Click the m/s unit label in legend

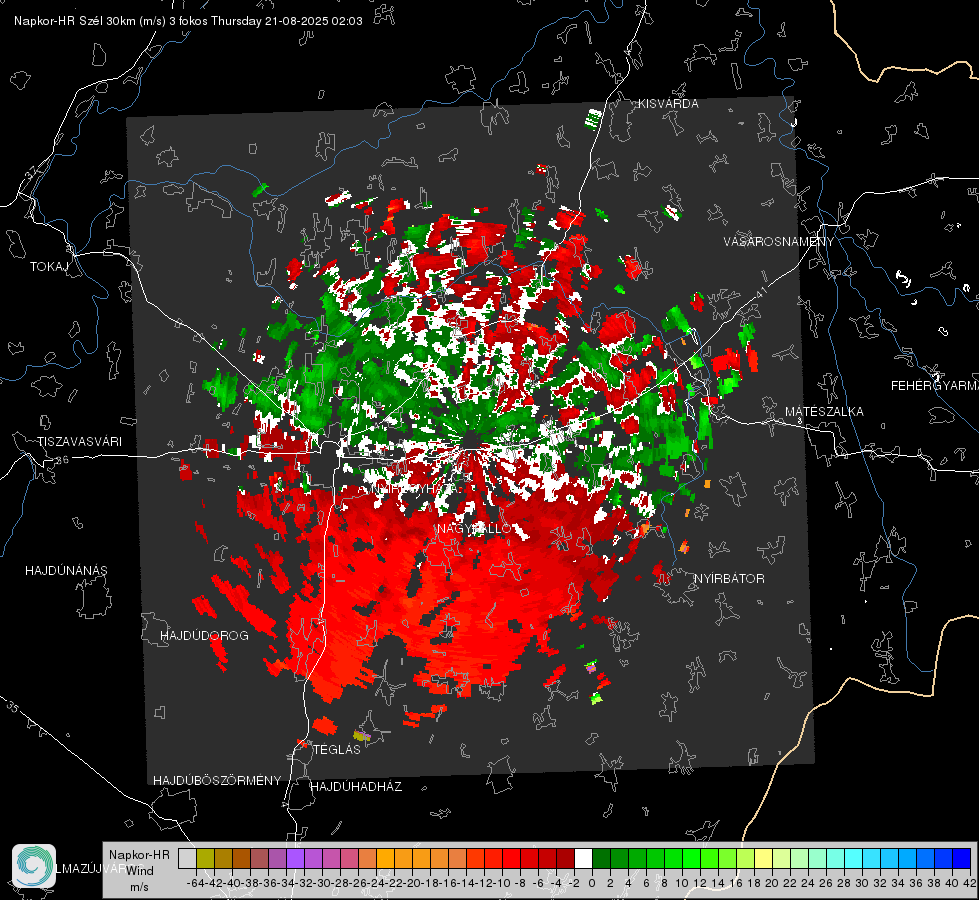tap(139, 887)
